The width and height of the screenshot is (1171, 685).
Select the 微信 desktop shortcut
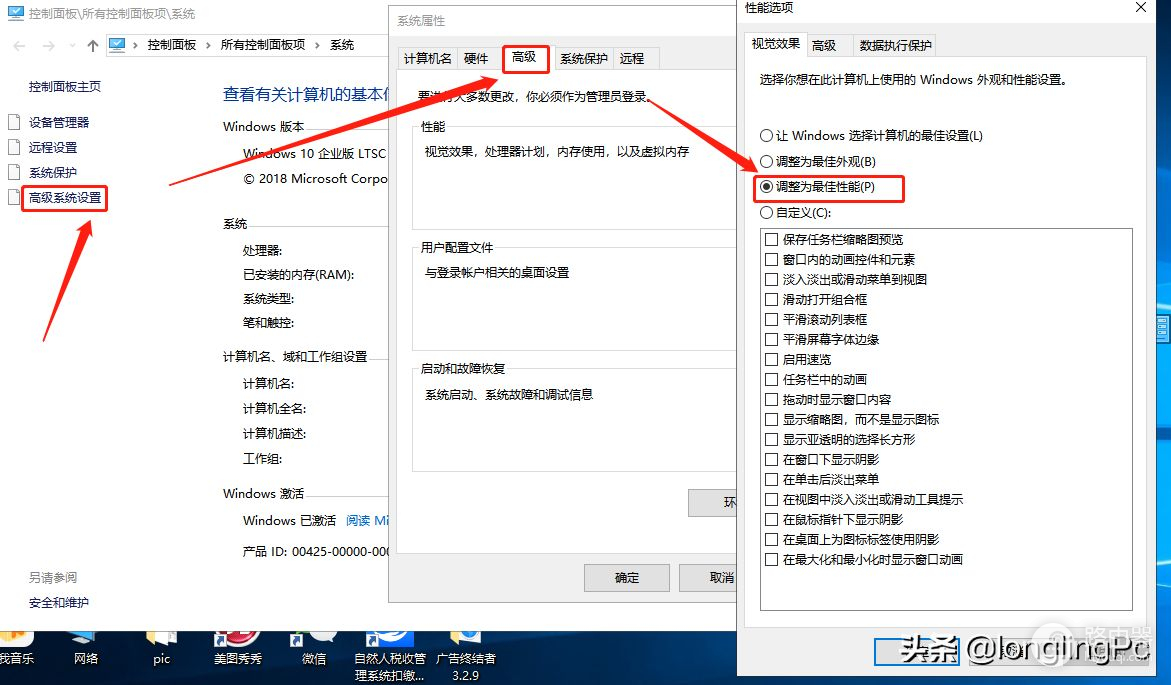coord(314,648)
